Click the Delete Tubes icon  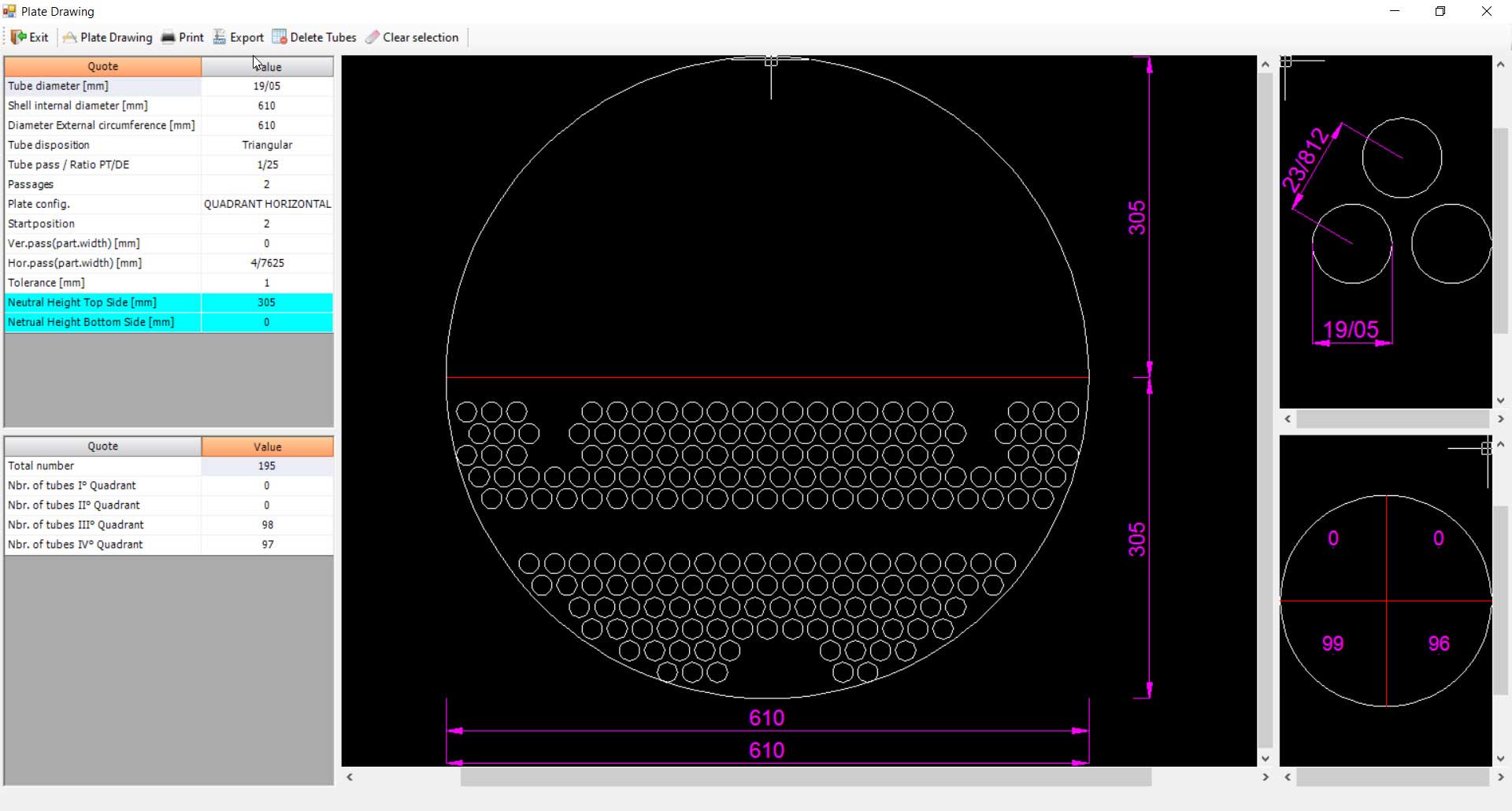pos(279,37)
